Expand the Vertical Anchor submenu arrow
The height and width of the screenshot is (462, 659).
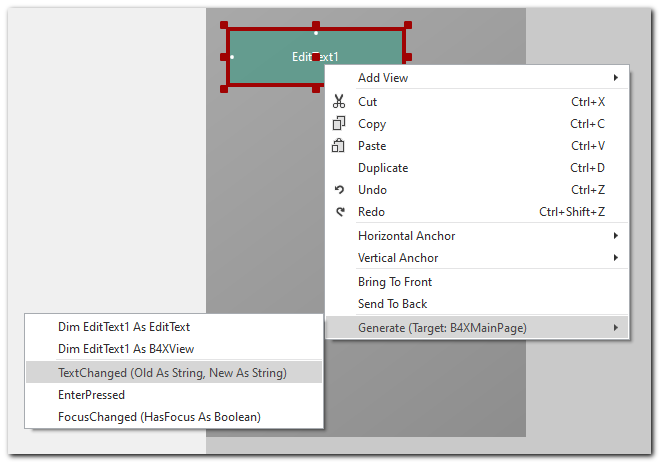click(615, 258)
